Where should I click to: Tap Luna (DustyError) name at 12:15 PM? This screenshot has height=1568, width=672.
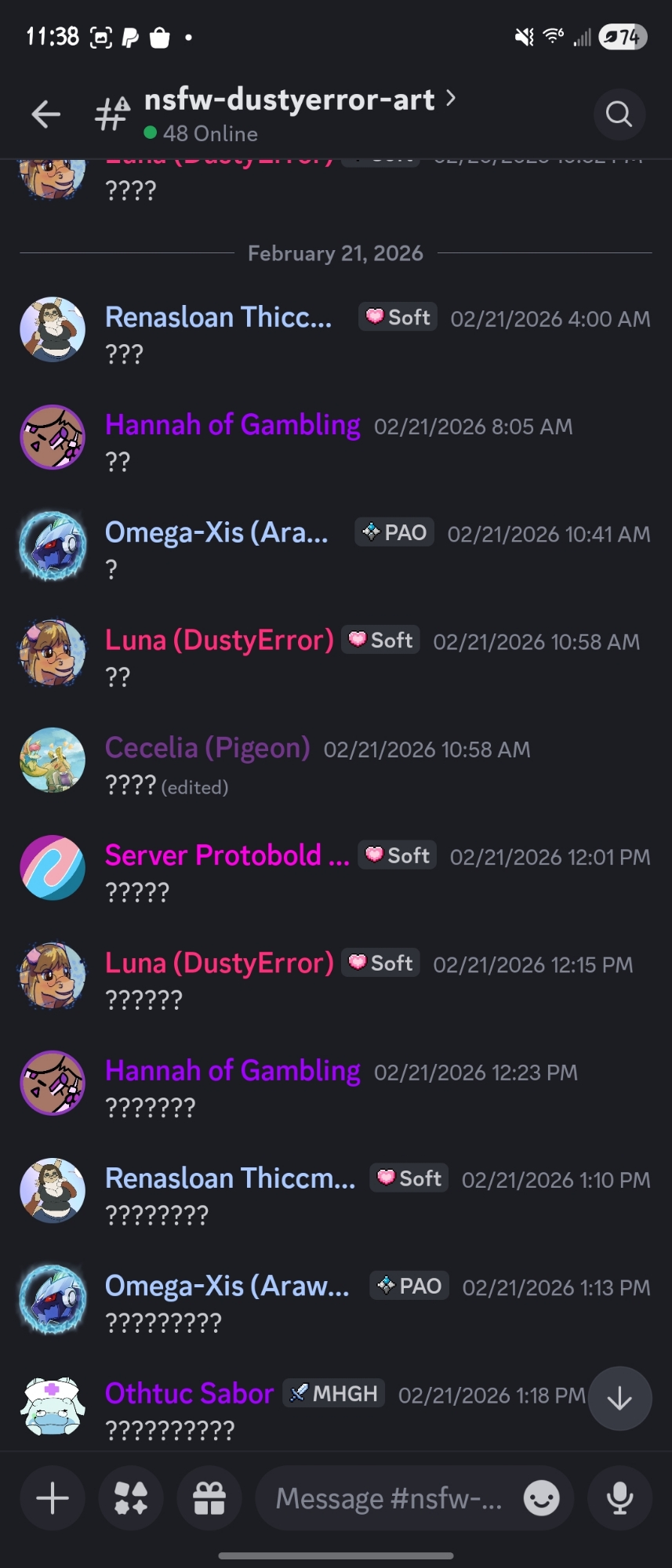pyautogui.click(x=220, y=963)
